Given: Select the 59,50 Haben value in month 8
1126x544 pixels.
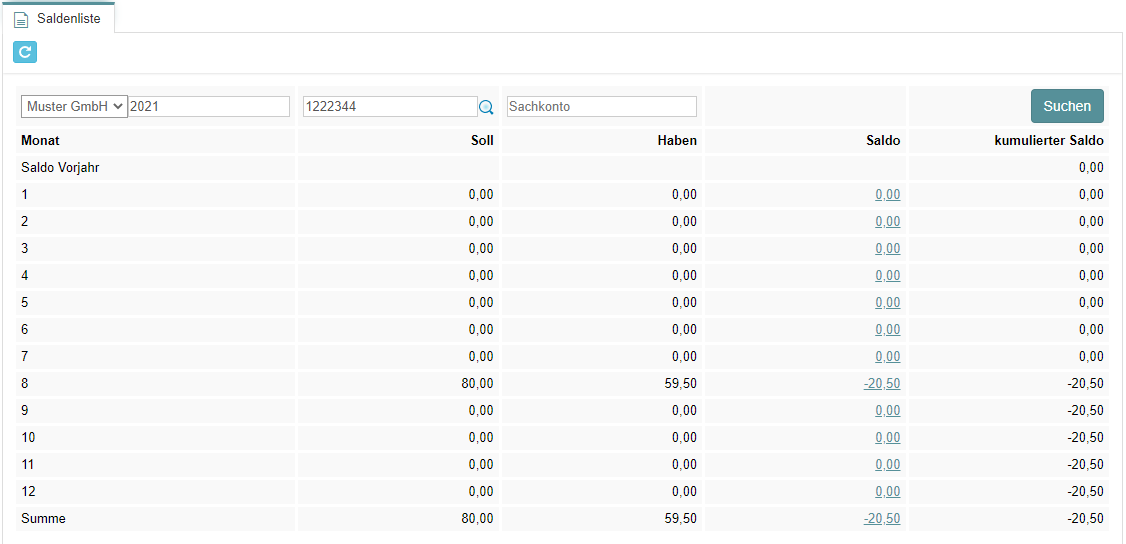Looking at the screenshot, I should pyautogui.click(x=681, y=384).
